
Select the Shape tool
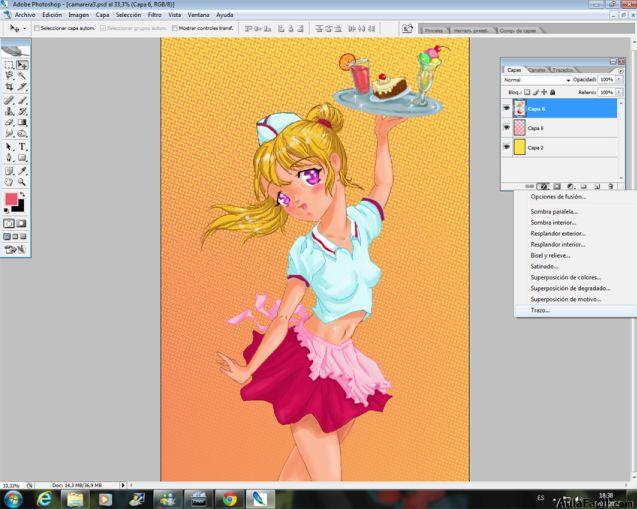coord(22,158)
